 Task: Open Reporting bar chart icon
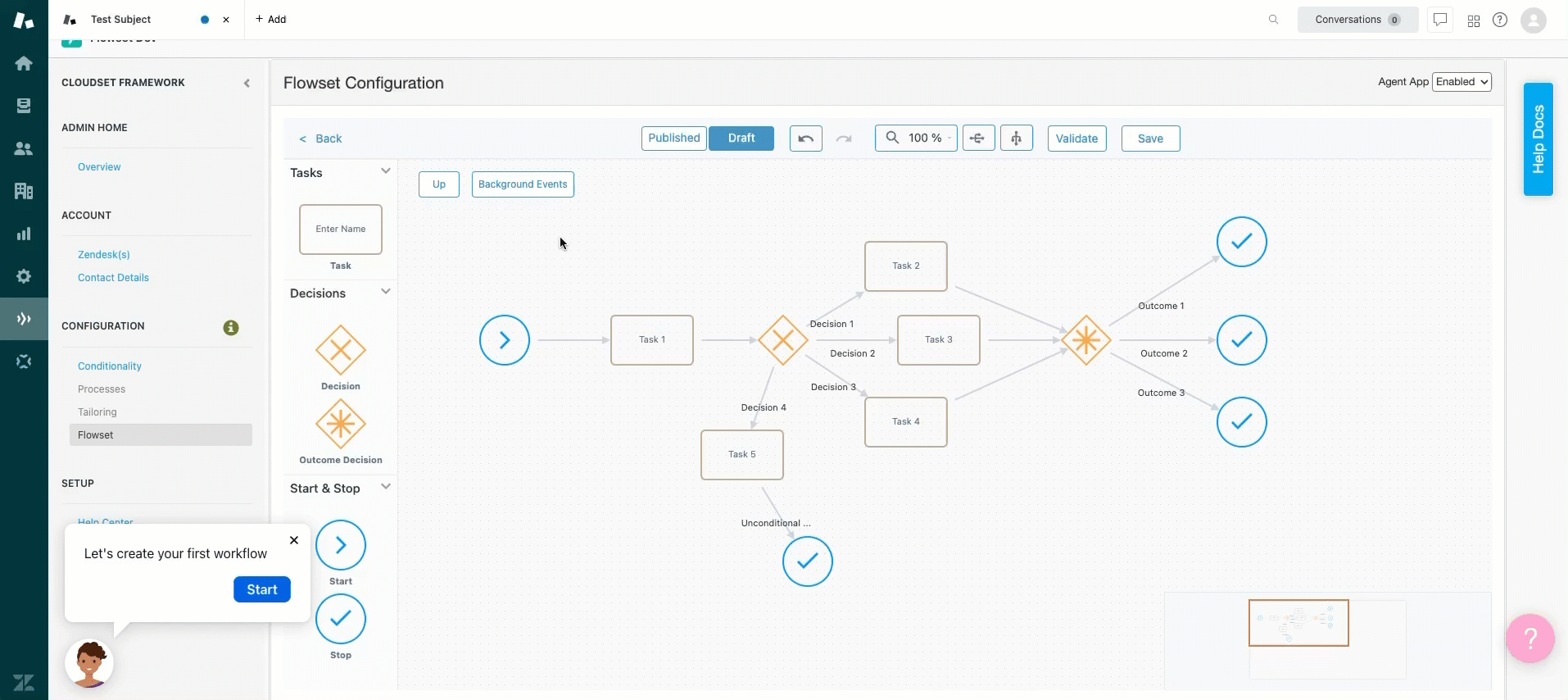(x=24, y=234)
